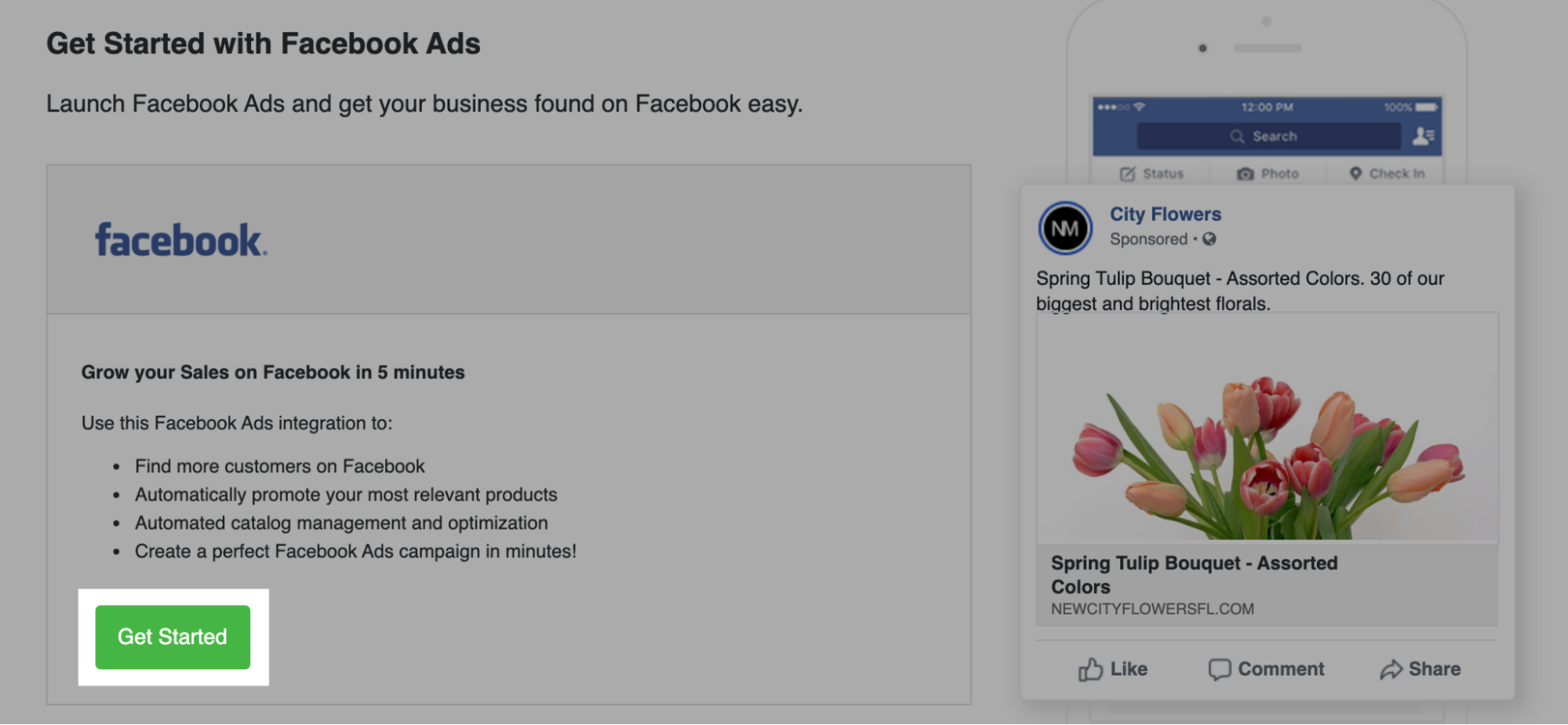This screenshot has height=725, width=1568.
Task: Click the Check In location pin icon
Action: [x=1355, y=173]
